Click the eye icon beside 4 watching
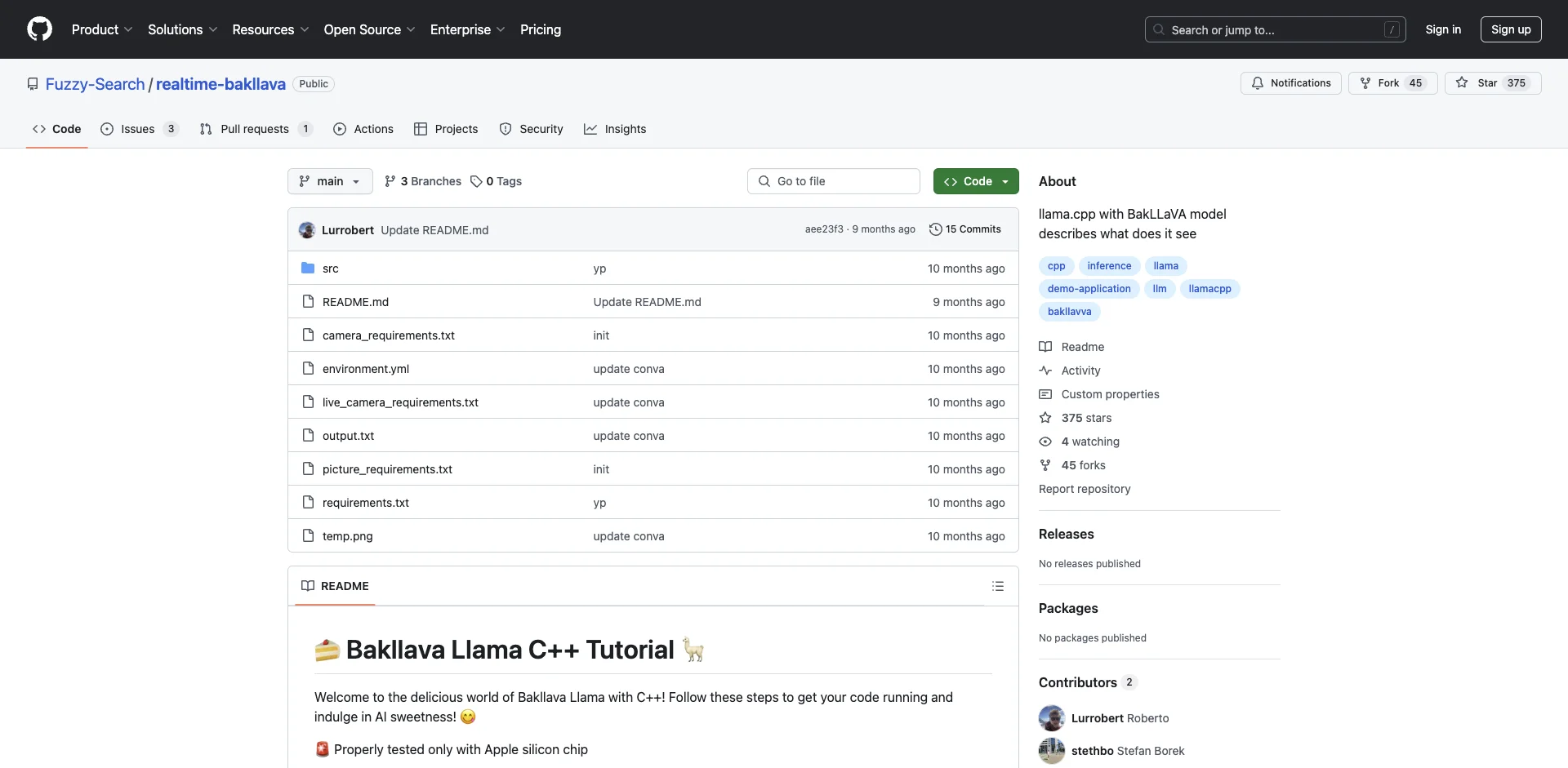Screen dimensions: 1568x768 (x=1045, y=442)
